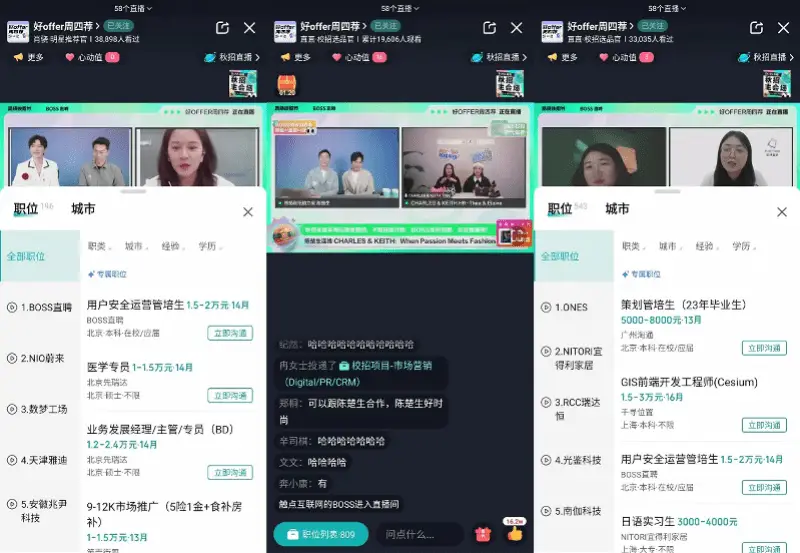Screen dimensions: 800x553
Task: Select 3.RCC瑞达恒 in the company list
Action: (x=574, y=409)
